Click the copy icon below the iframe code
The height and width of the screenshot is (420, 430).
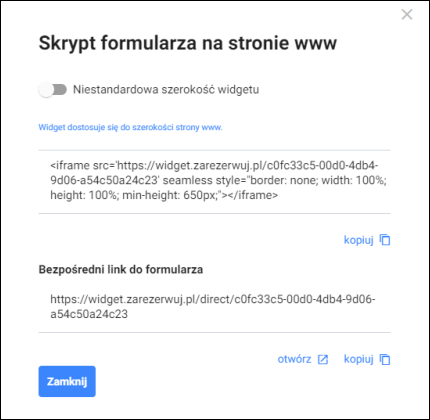click(385, 240)
